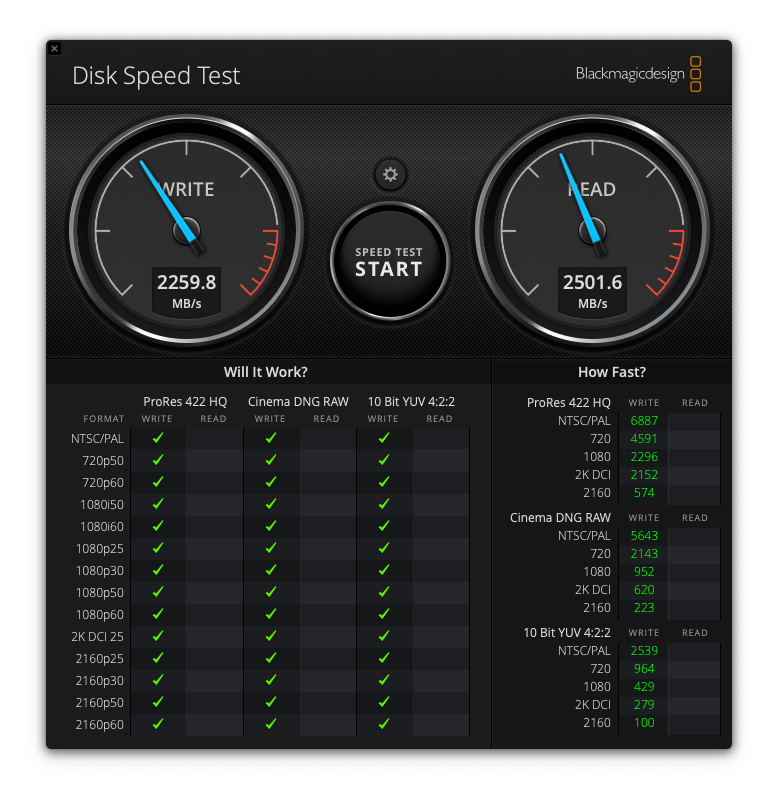778x802 pixels.
Task: Click the 2259.8 MB/s write readout
Action: (x=186, y=290)
